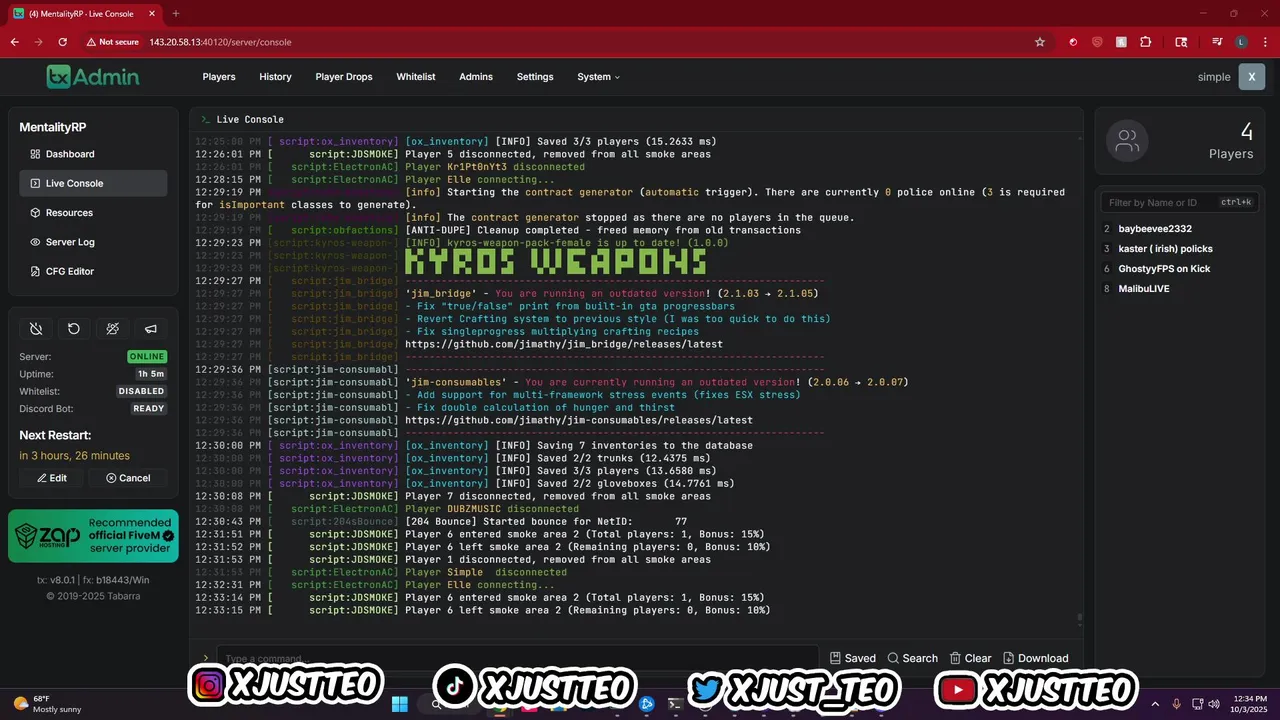Open the Whitelist tab
The width and height of the screenshot is (1280, 720).
[416, 77]
